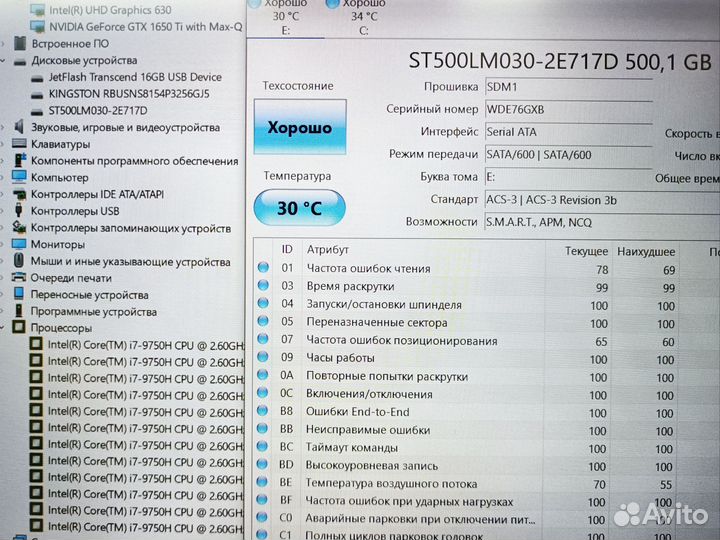The height and width of the screenshot is (540, 720).
Task: Click the Программные устройства icon
Action: (19, 311)
